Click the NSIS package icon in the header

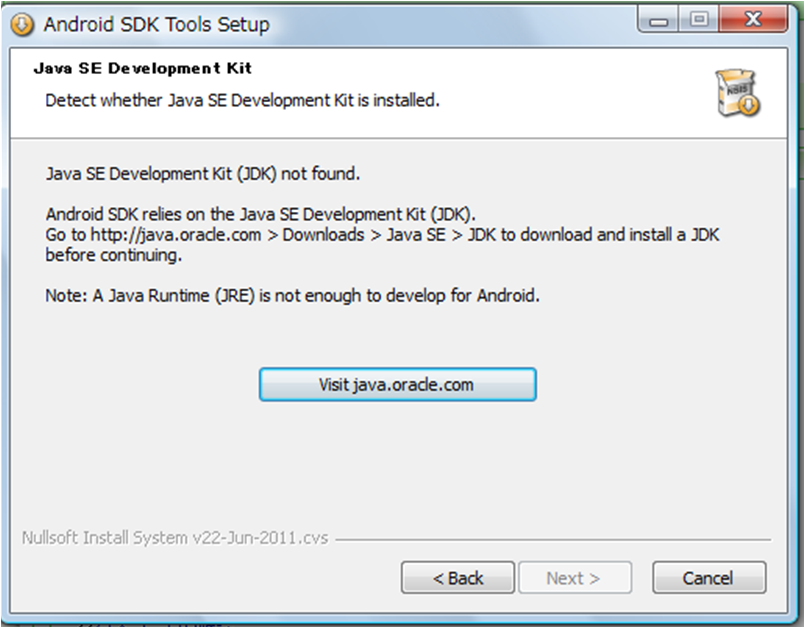pos(738,93)
